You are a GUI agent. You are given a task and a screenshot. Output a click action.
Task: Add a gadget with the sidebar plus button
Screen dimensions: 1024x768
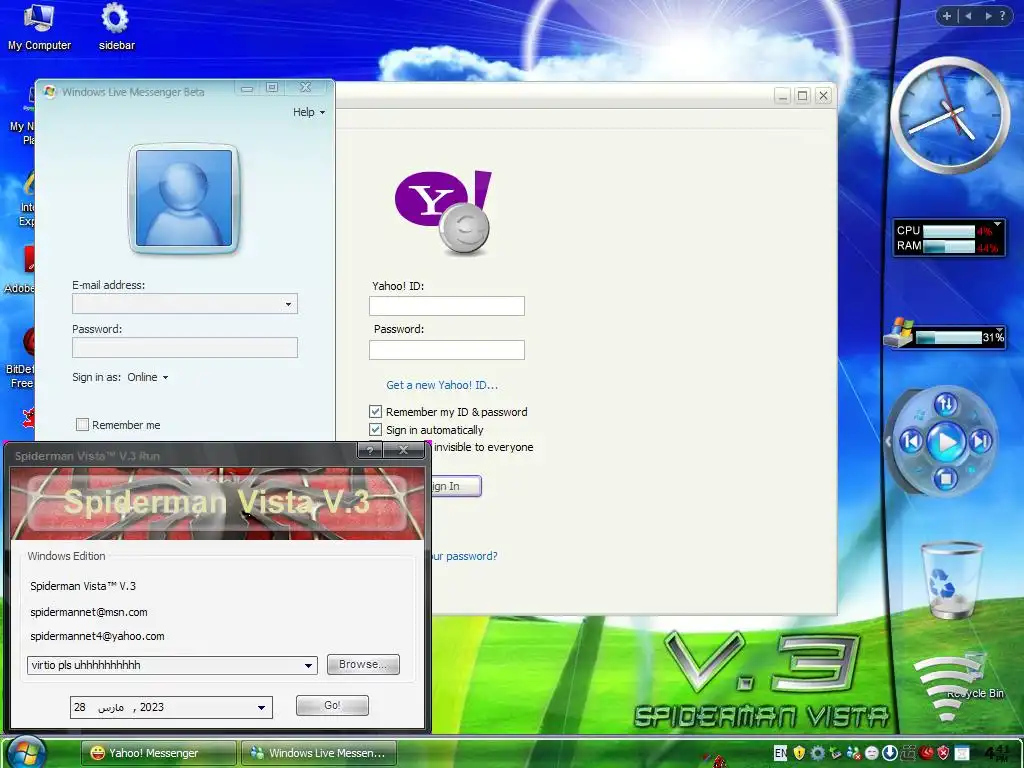point(947,16)
